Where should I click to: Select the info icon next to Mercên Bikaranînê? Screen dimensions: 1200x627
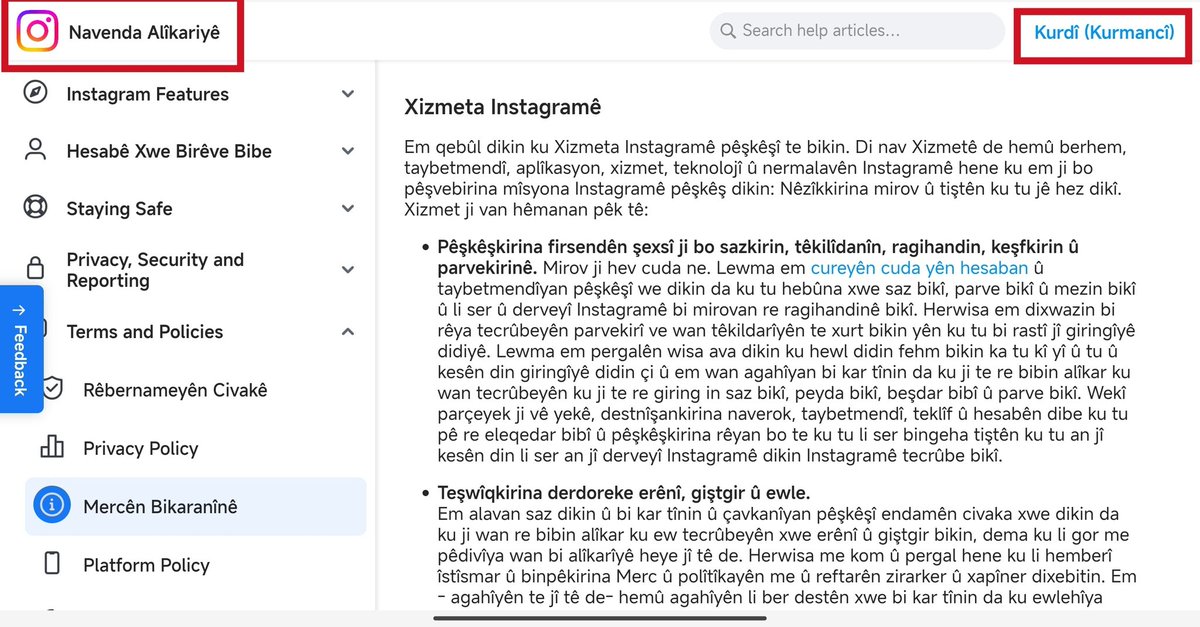pos(53,506)
